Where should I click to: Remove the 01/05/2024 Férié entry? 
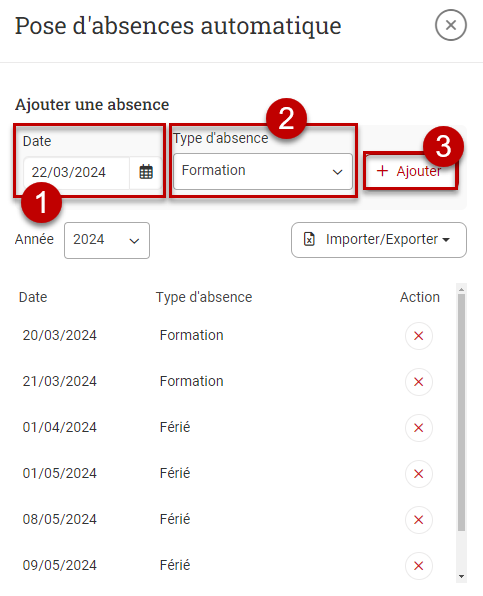[418, 474]
